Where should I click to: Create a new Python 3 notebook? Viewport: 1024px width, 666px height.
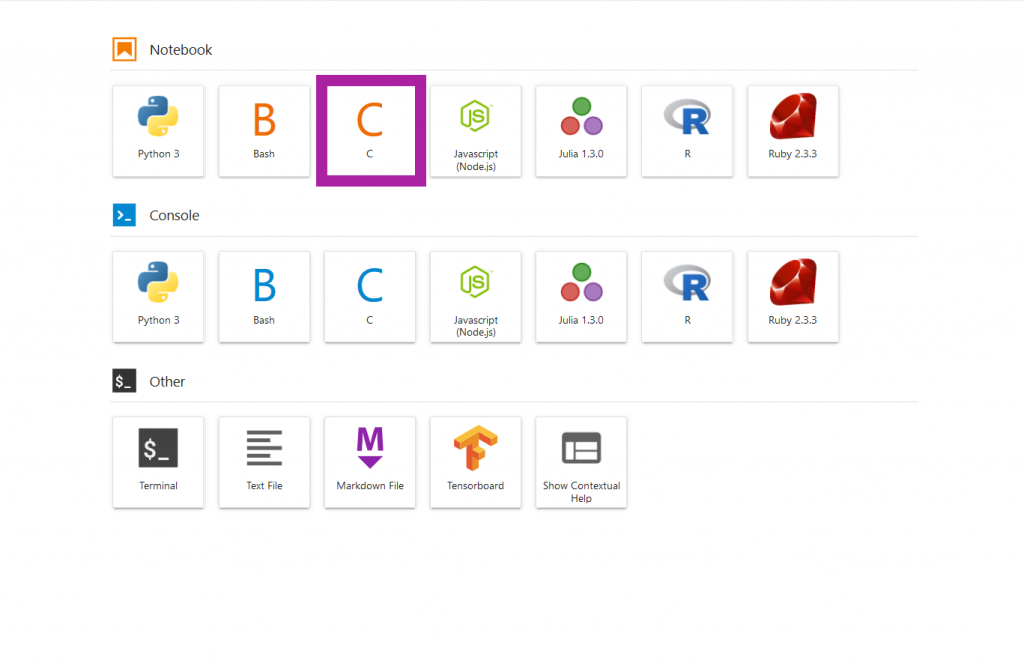(158, 131)
